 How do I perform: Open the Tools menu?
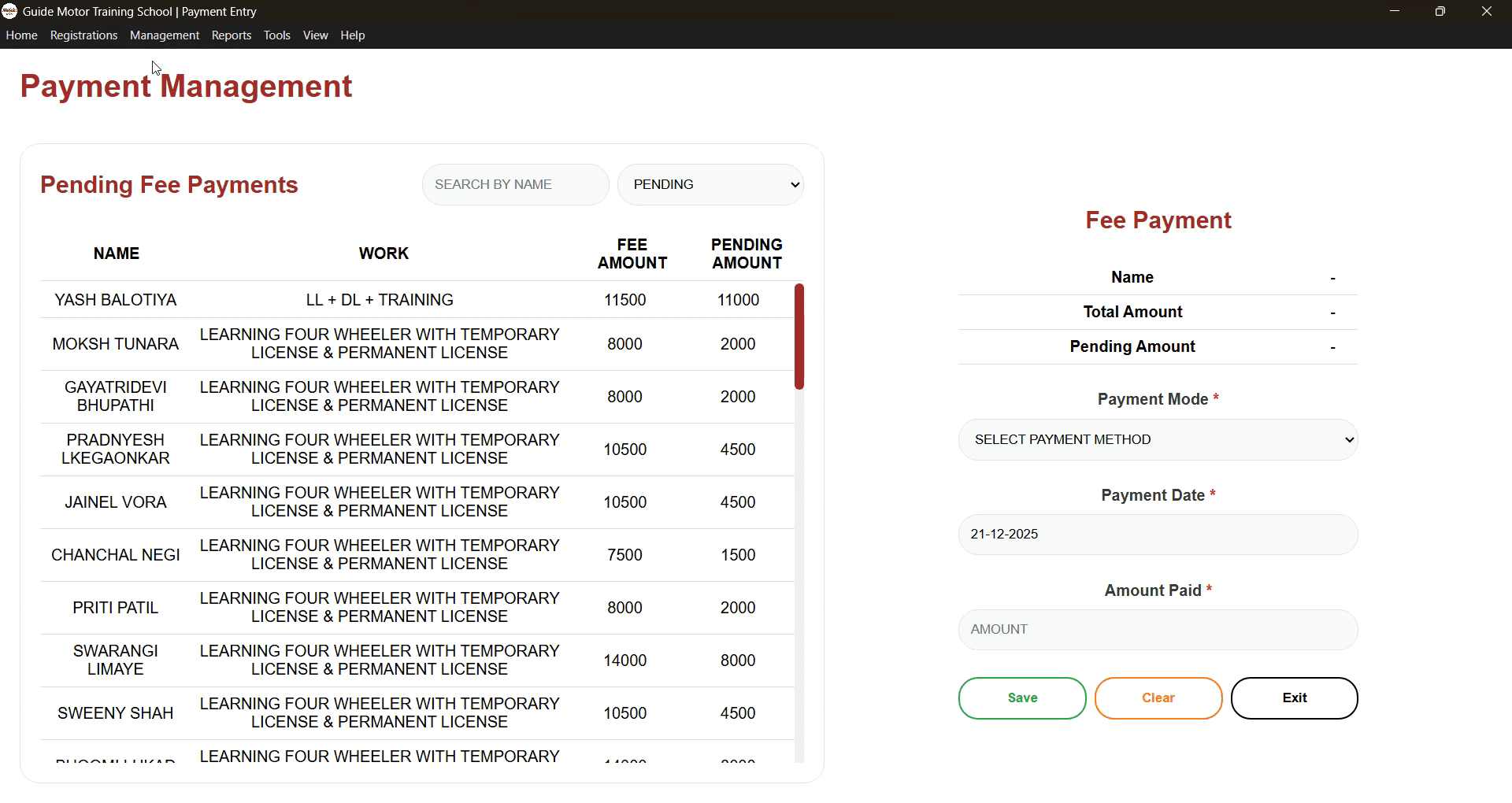pos(276,35)
